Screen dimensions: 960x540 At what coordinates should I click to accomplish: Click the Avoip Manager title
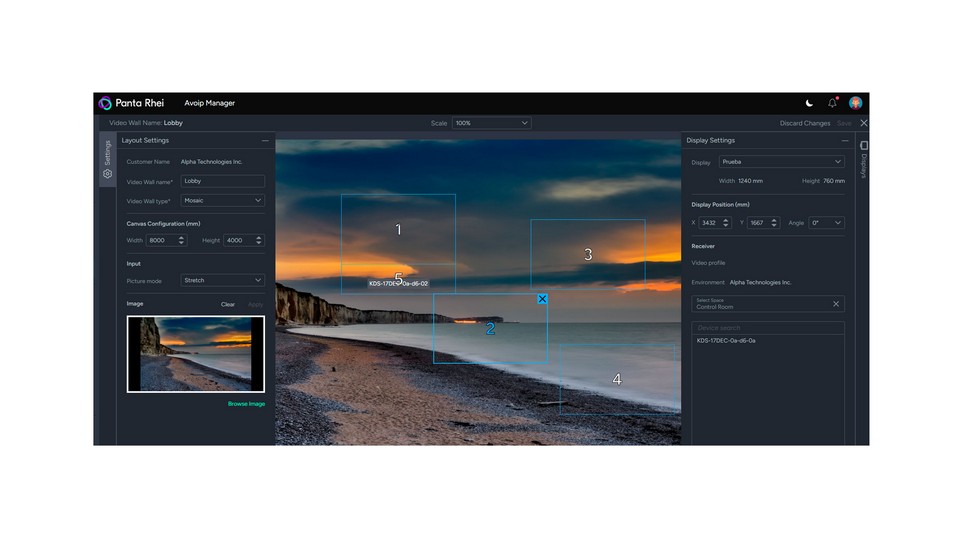pos(209,103)
